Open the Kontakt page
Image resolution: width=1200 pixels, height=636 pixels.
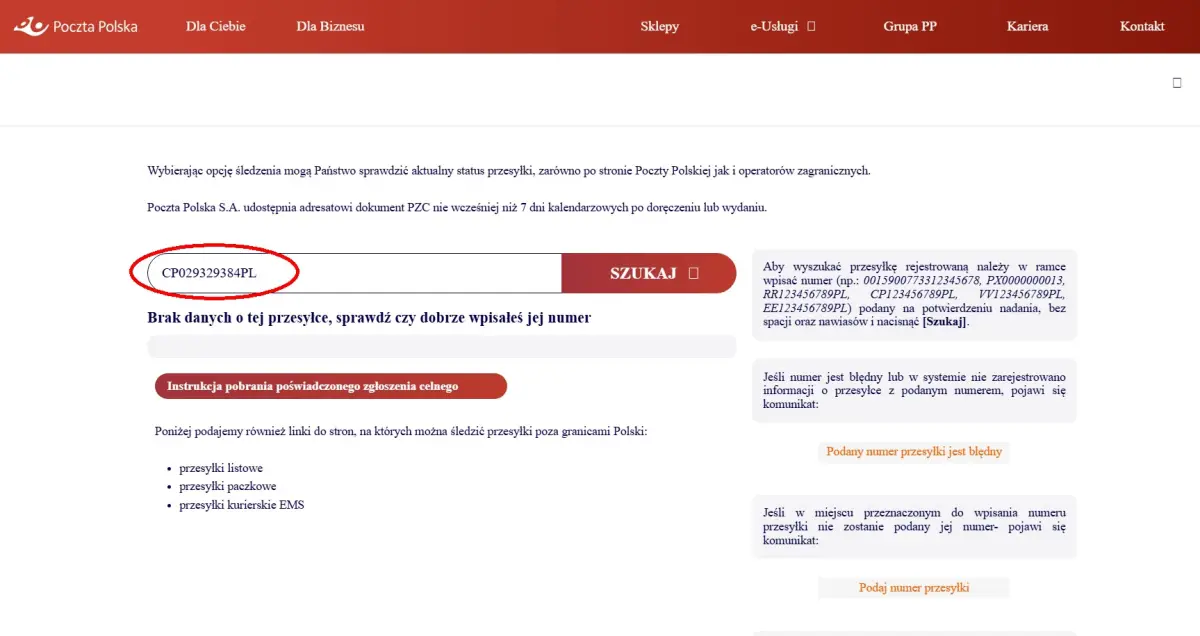[x=1142, y=26]
